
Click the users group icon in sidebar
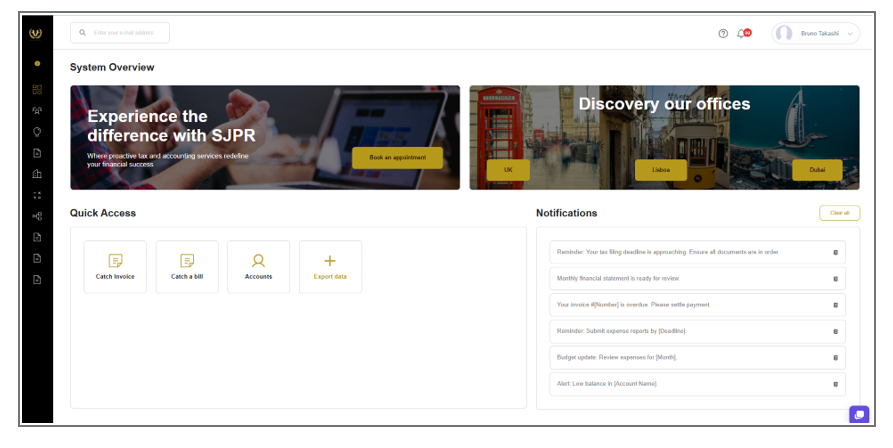click(x=37, y=110)
